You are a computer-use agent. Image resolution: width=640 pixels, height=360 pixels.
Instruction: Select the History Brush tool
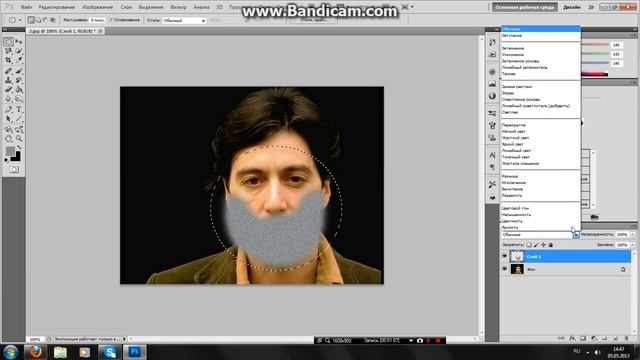[x=19, y=80]
